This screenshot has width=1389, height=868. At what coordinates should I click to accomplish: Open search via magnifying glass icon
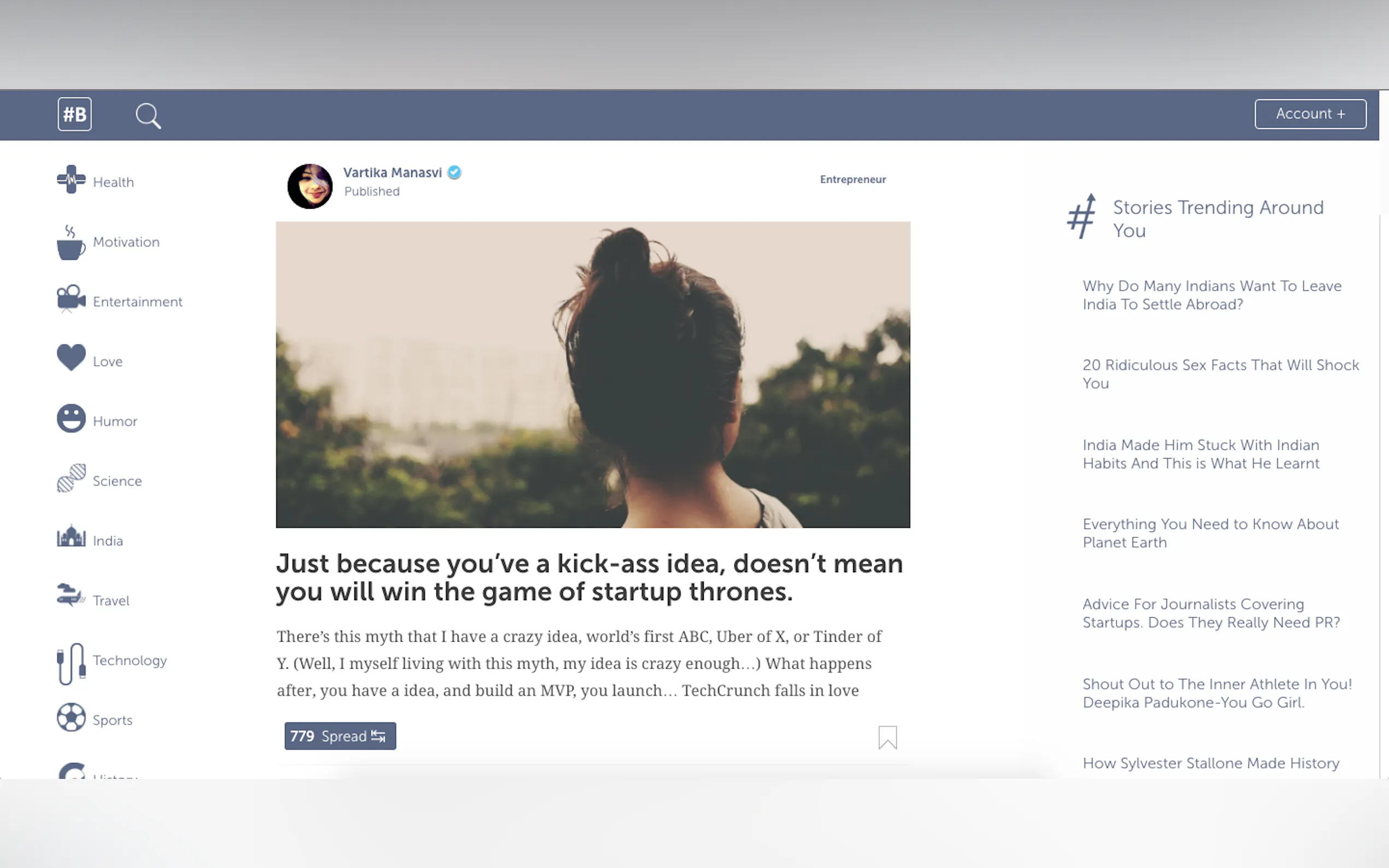[148, 115]
